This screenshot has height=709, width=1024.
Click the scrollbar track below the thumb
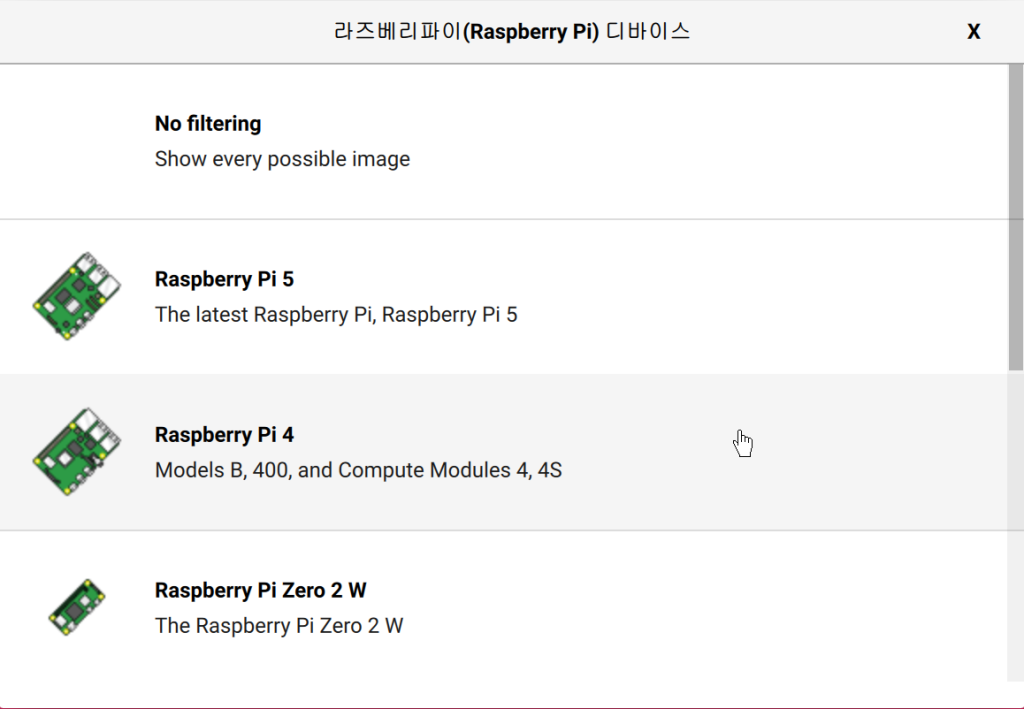[x=1016, y=526]
